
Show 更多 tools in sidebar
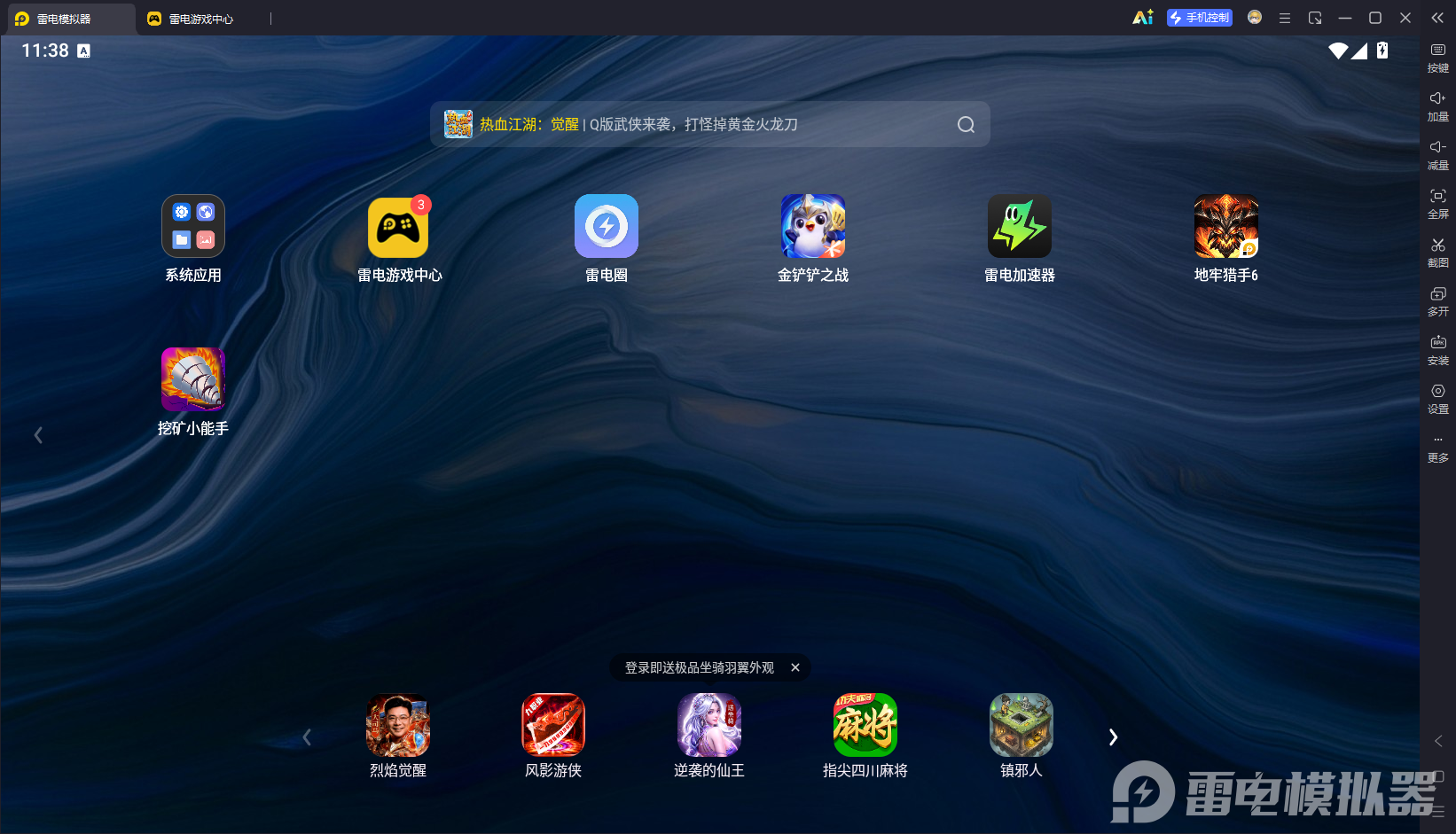[1438, 449]
